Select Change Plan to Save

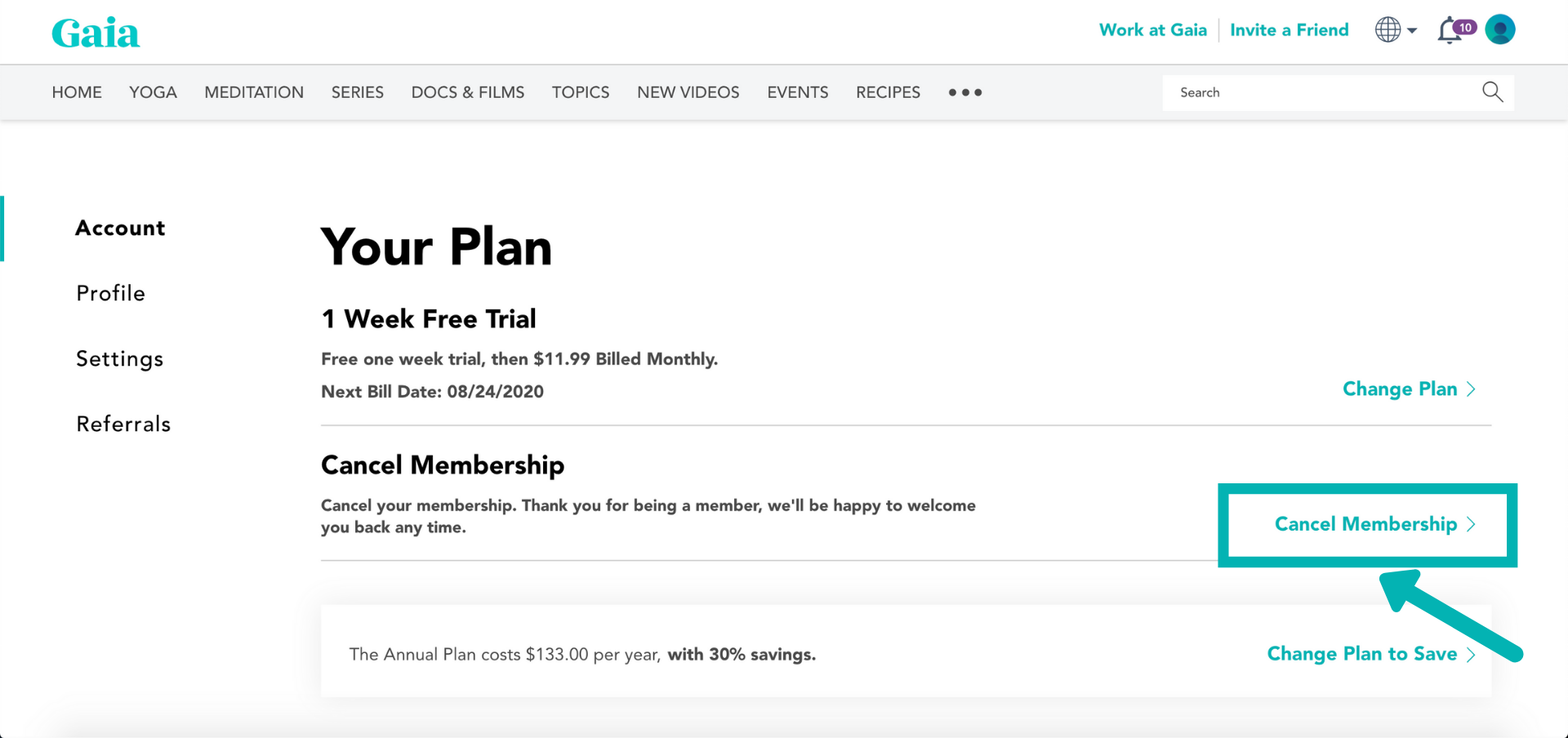click(x=1370, y=654)
